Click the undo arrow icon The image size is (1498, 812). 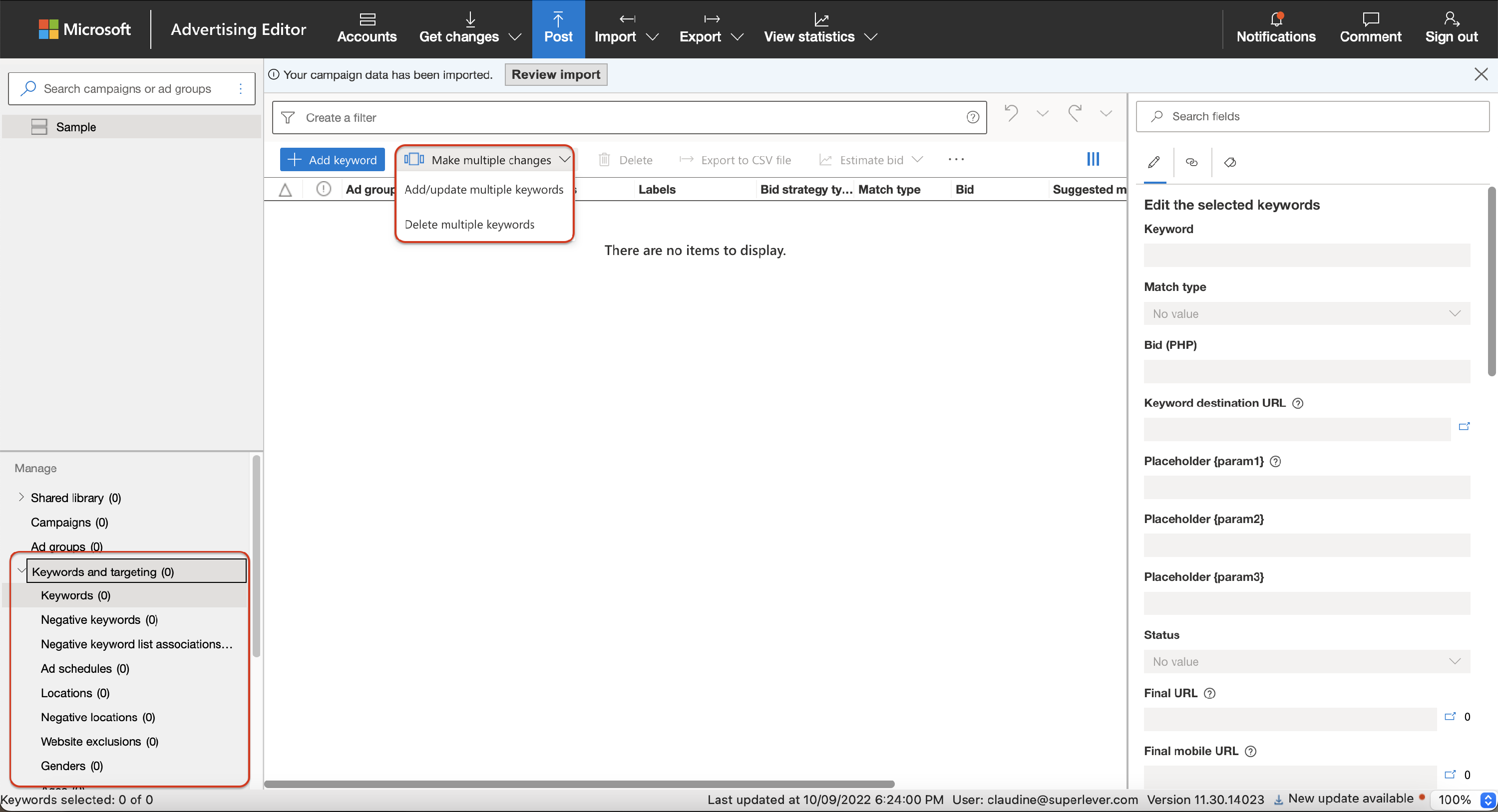pyautogui.click(x=1011, y=113)
